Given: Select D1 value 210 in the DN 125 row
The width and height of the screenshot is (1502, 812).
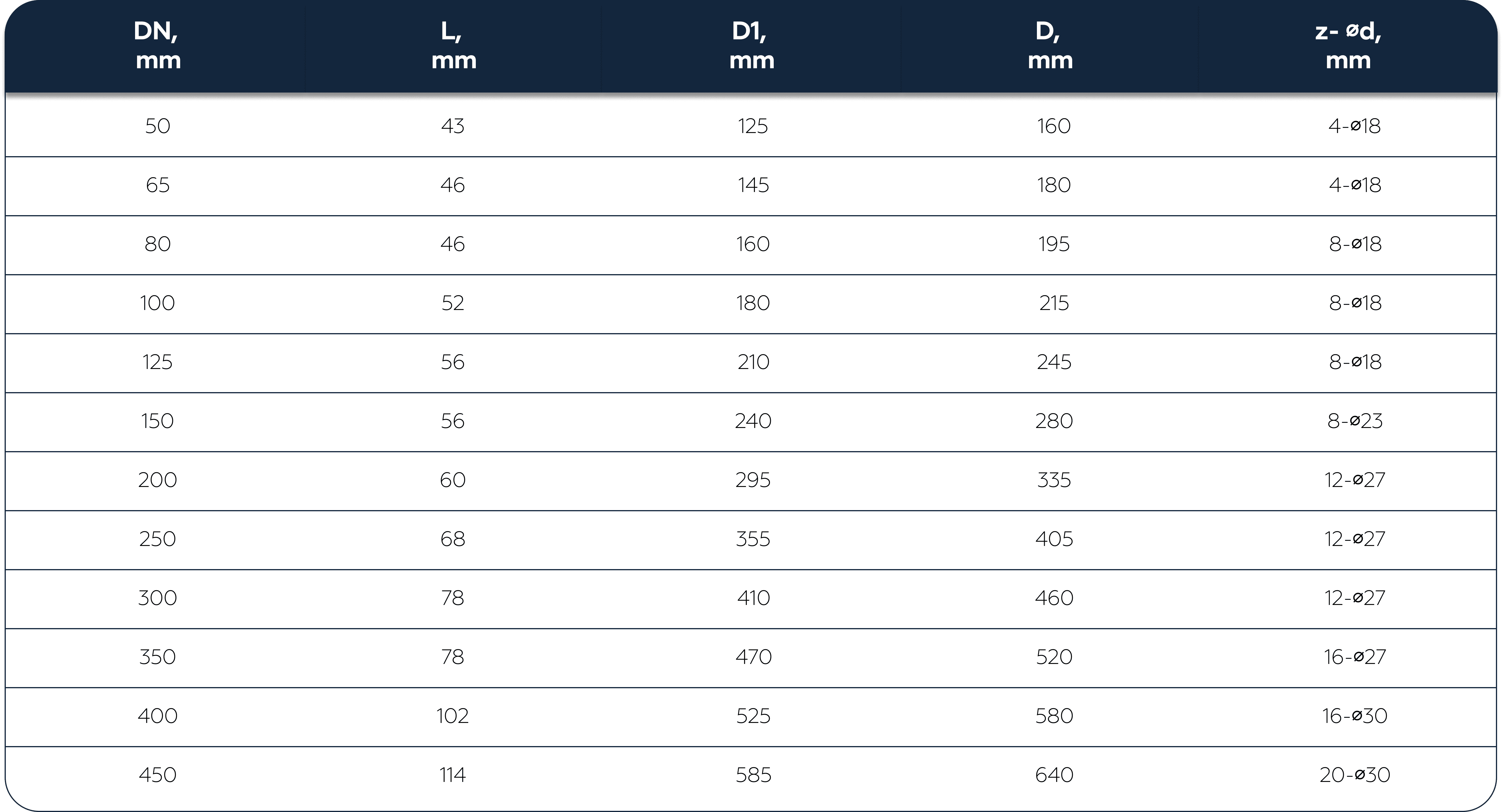Looking at the screenshot, I should pos(753,362).
